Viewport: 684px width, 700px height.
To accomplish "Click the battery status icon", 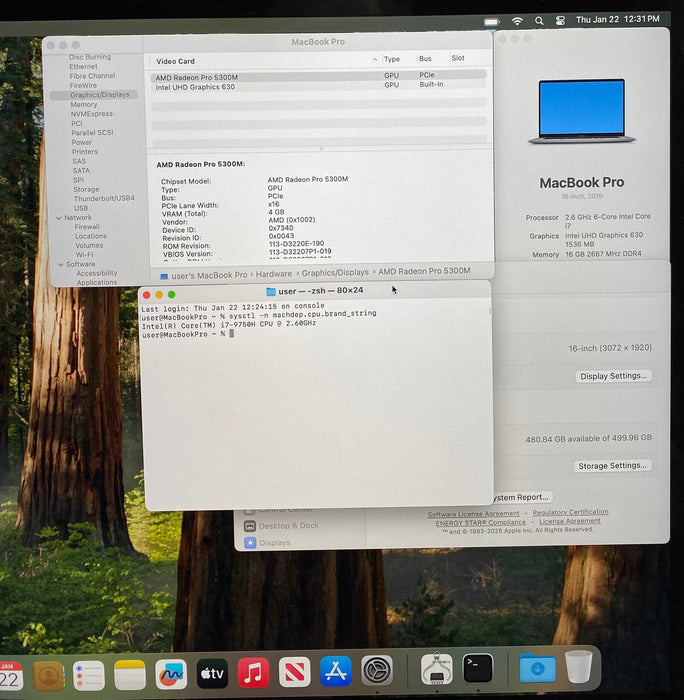I will [491, 21].
